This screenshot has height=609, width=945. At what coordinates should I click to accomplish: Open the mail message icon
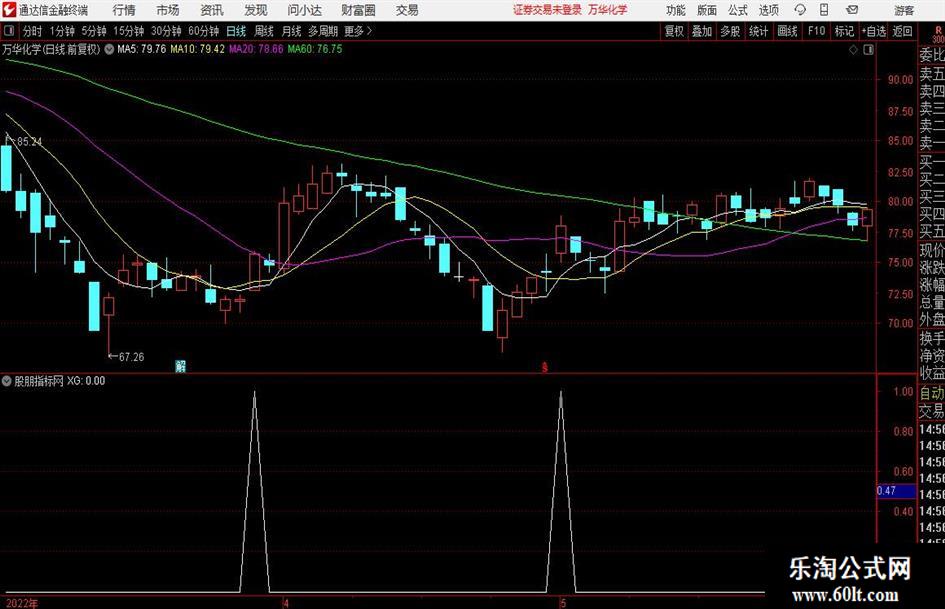point(852,10)
